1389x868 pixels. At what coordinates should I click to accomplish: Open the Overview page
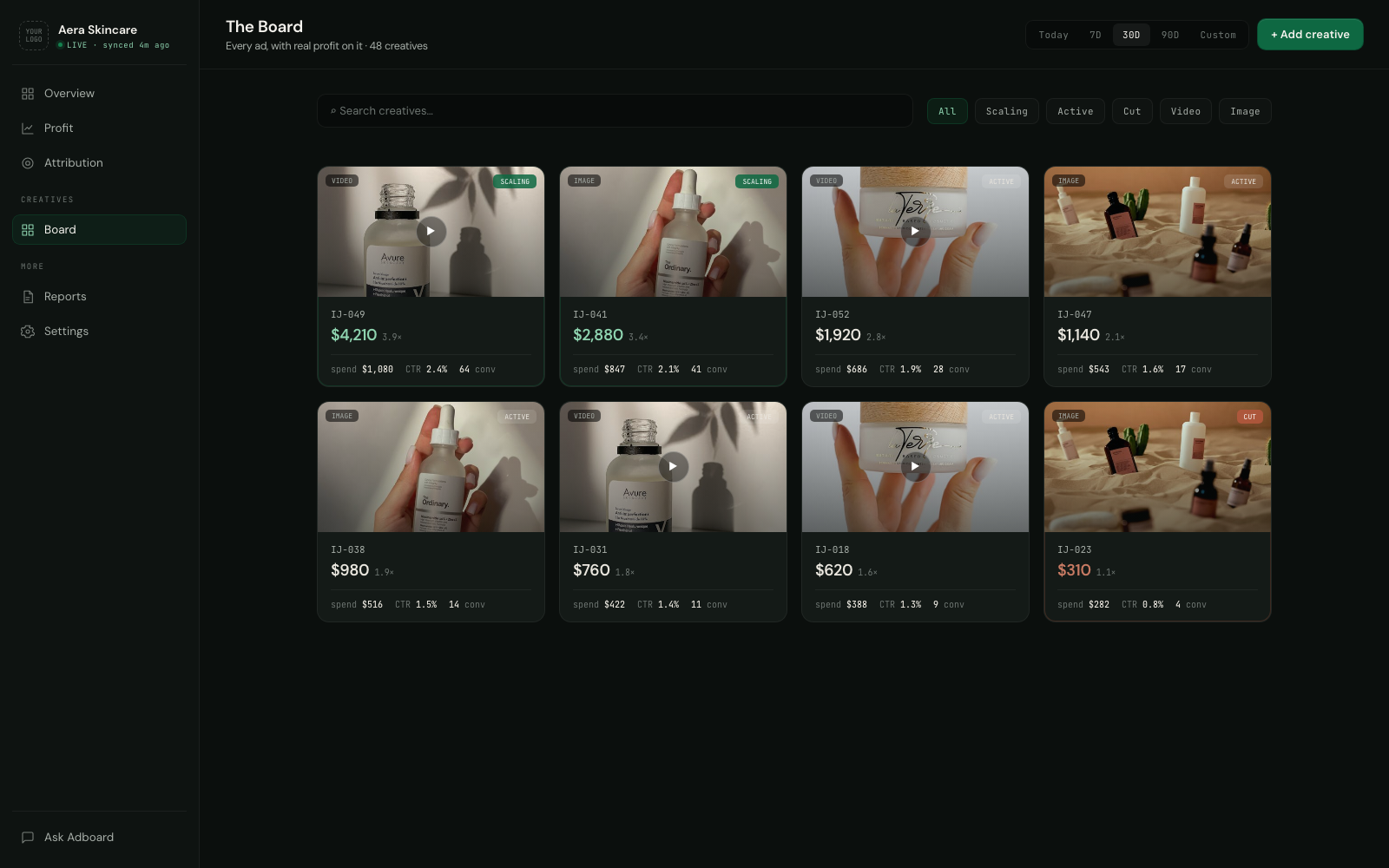tap(99, 94)
